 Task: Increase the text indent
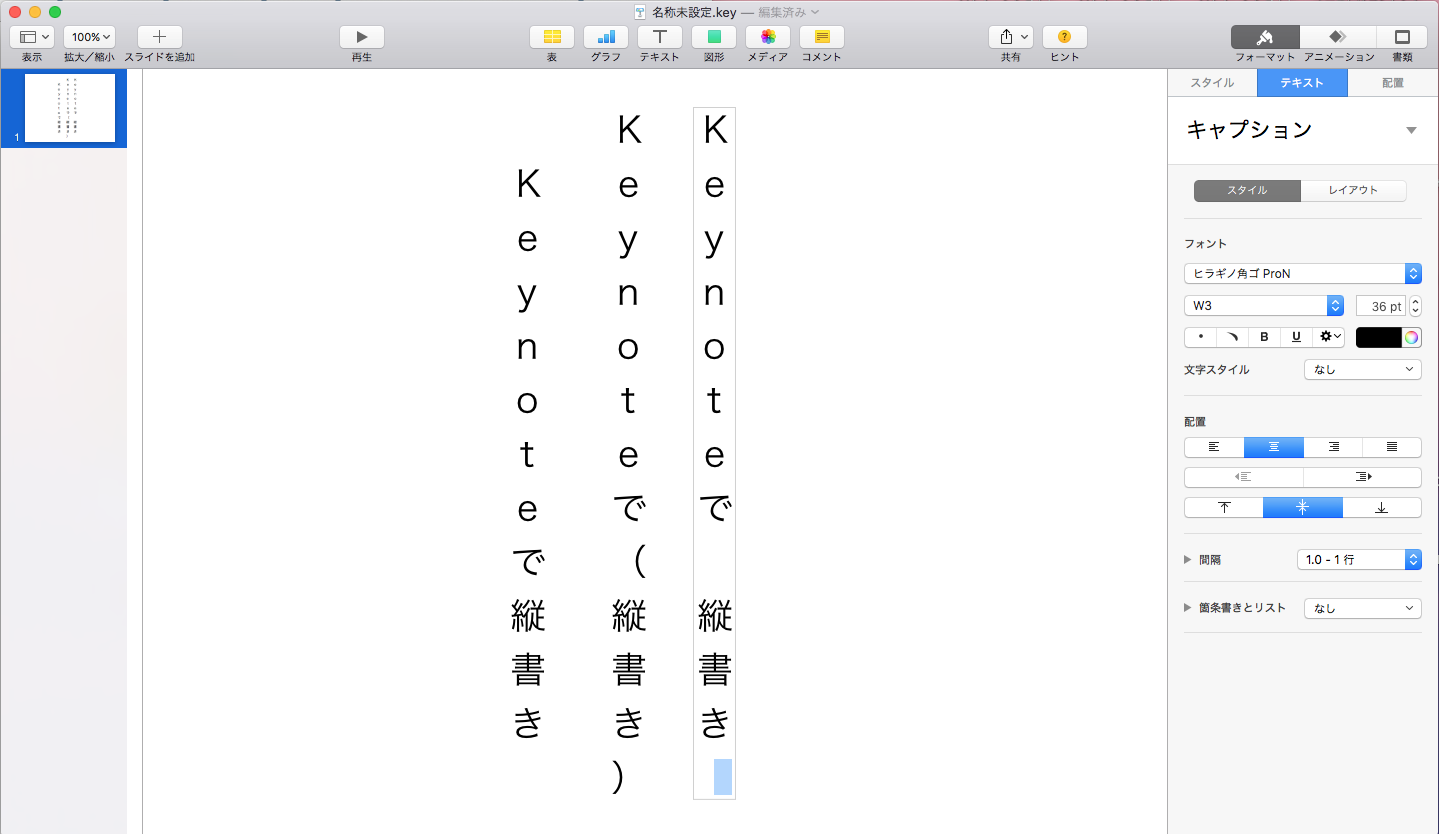point(1362,477)
